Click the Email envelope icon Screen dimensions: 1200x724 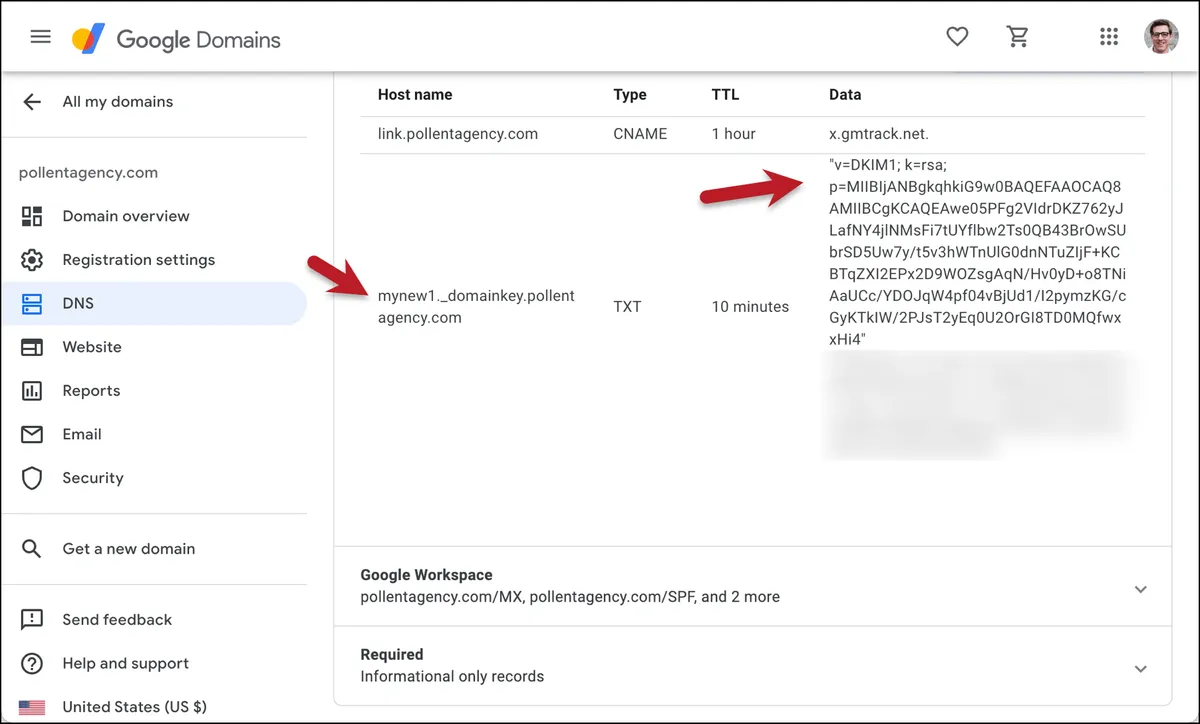tap(32, 434)
